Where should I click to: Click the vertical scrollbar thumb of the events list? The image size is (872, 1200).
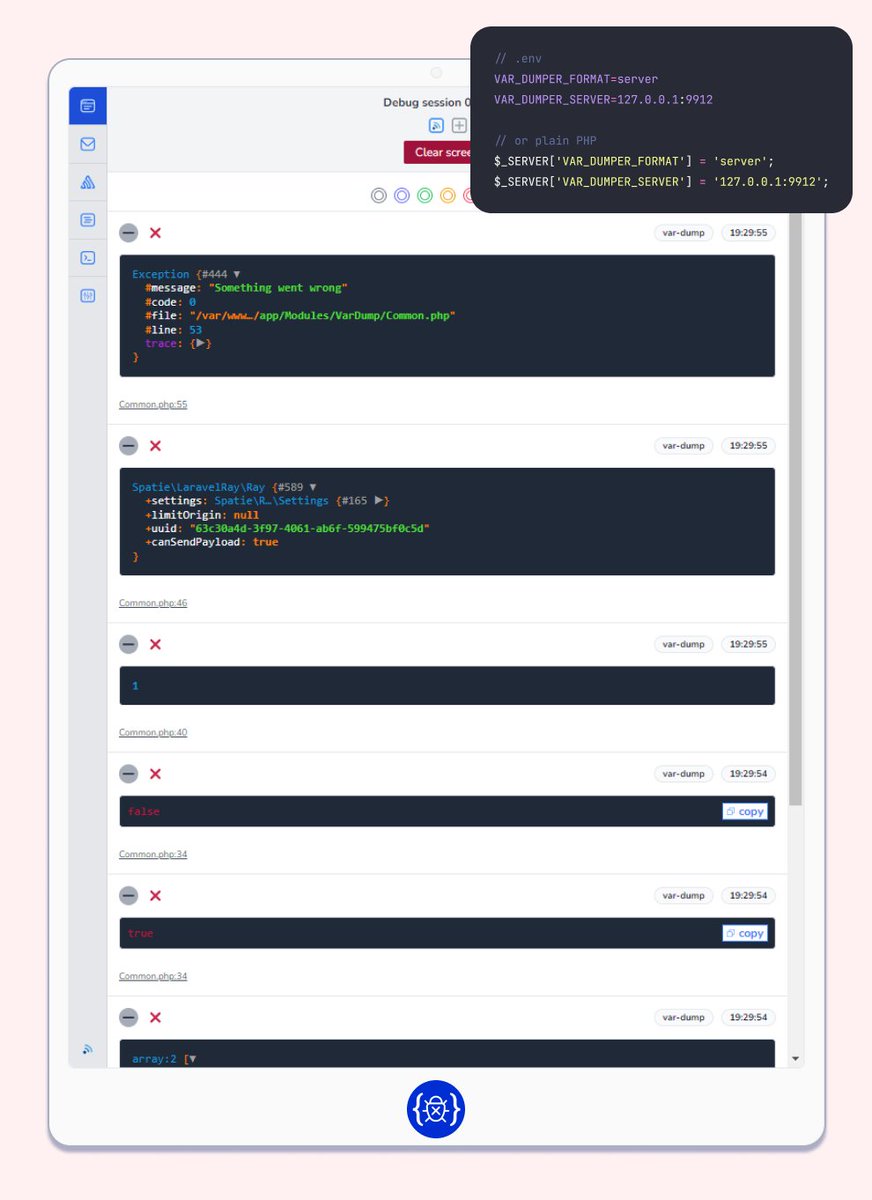pos(795,510)
